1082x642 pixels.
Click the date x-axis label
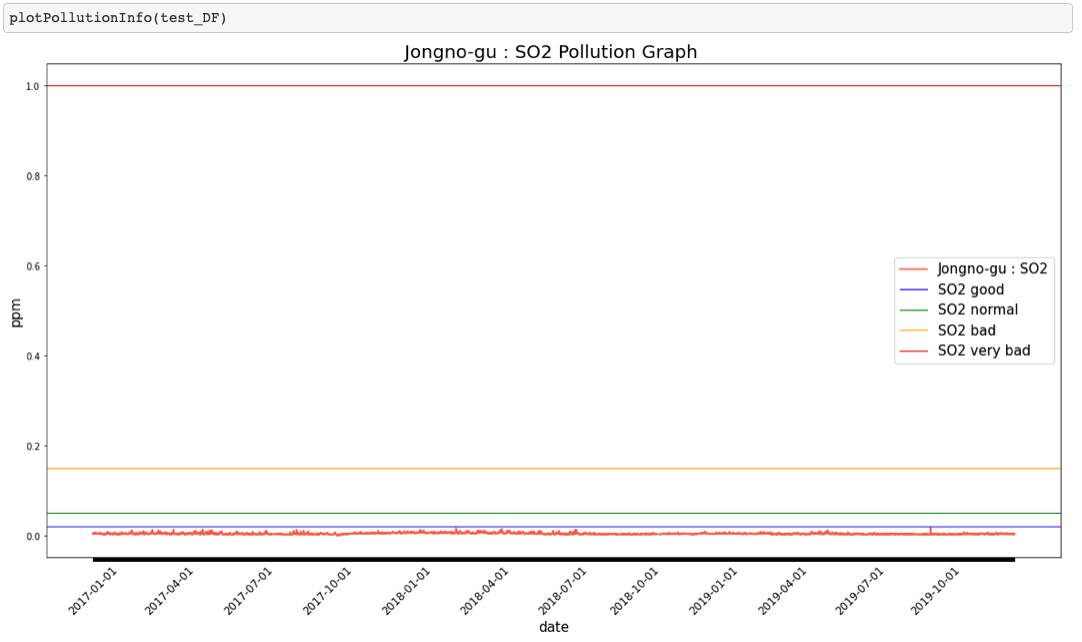pyautogui.click(x=553, y=627)
